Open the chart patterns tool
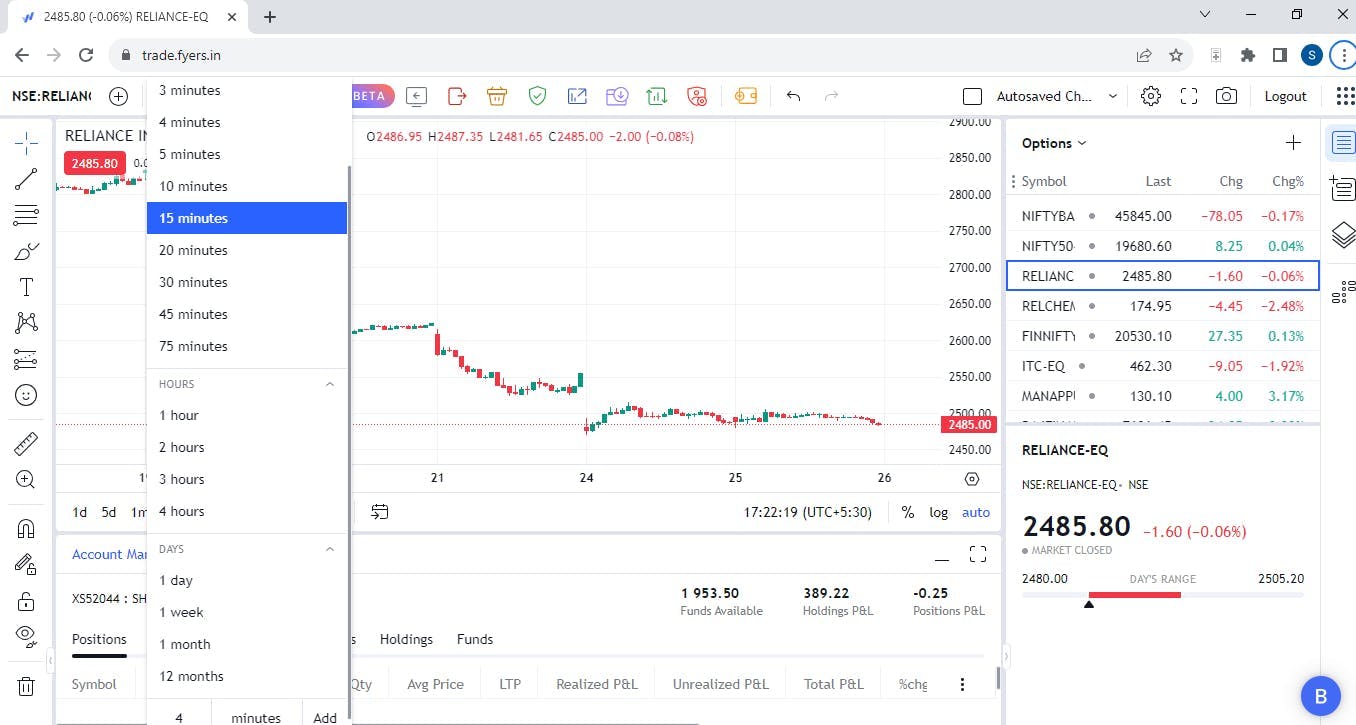The width and height of the screenshot is (1356, 725). pyautogui.click(x=26, y=323)
